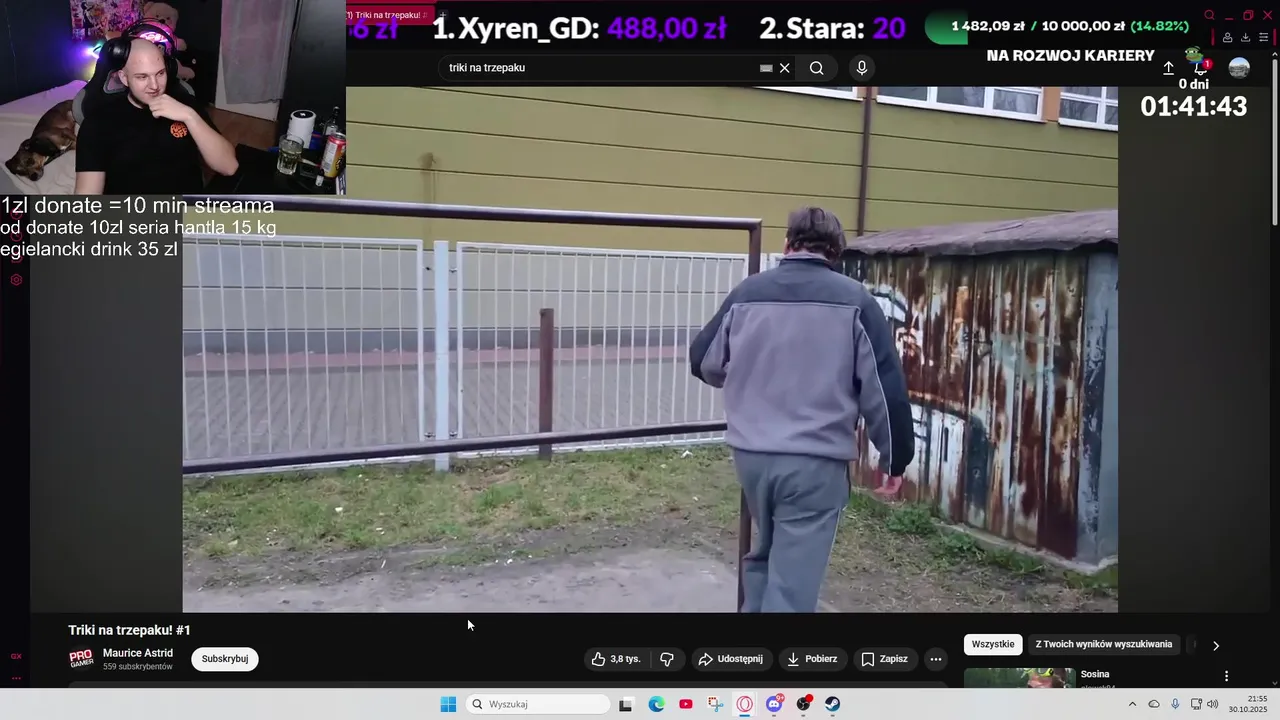The width and height of the screenshot is (1280, 720).
Task: Launch Microsoft Edge from the taskbar
Action: tap(656, 704)
